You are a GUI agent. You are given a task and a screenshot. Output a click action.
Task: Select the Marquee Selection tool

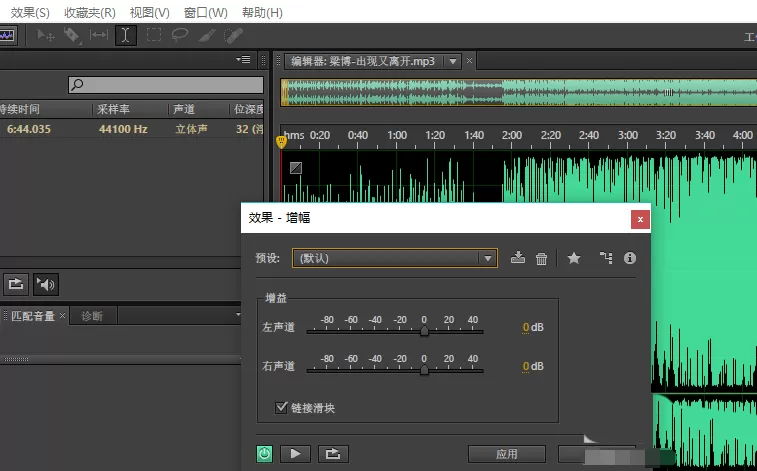(x=154, y=35)
